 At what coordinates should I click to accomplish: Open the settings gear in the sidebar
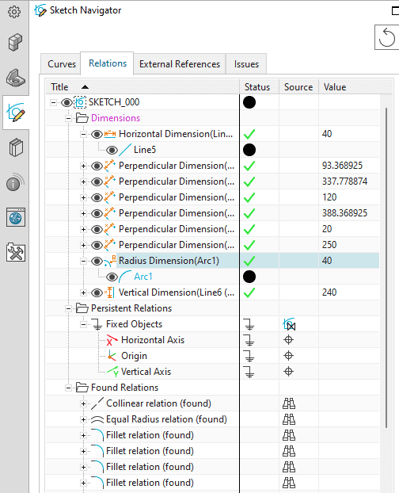14,12
